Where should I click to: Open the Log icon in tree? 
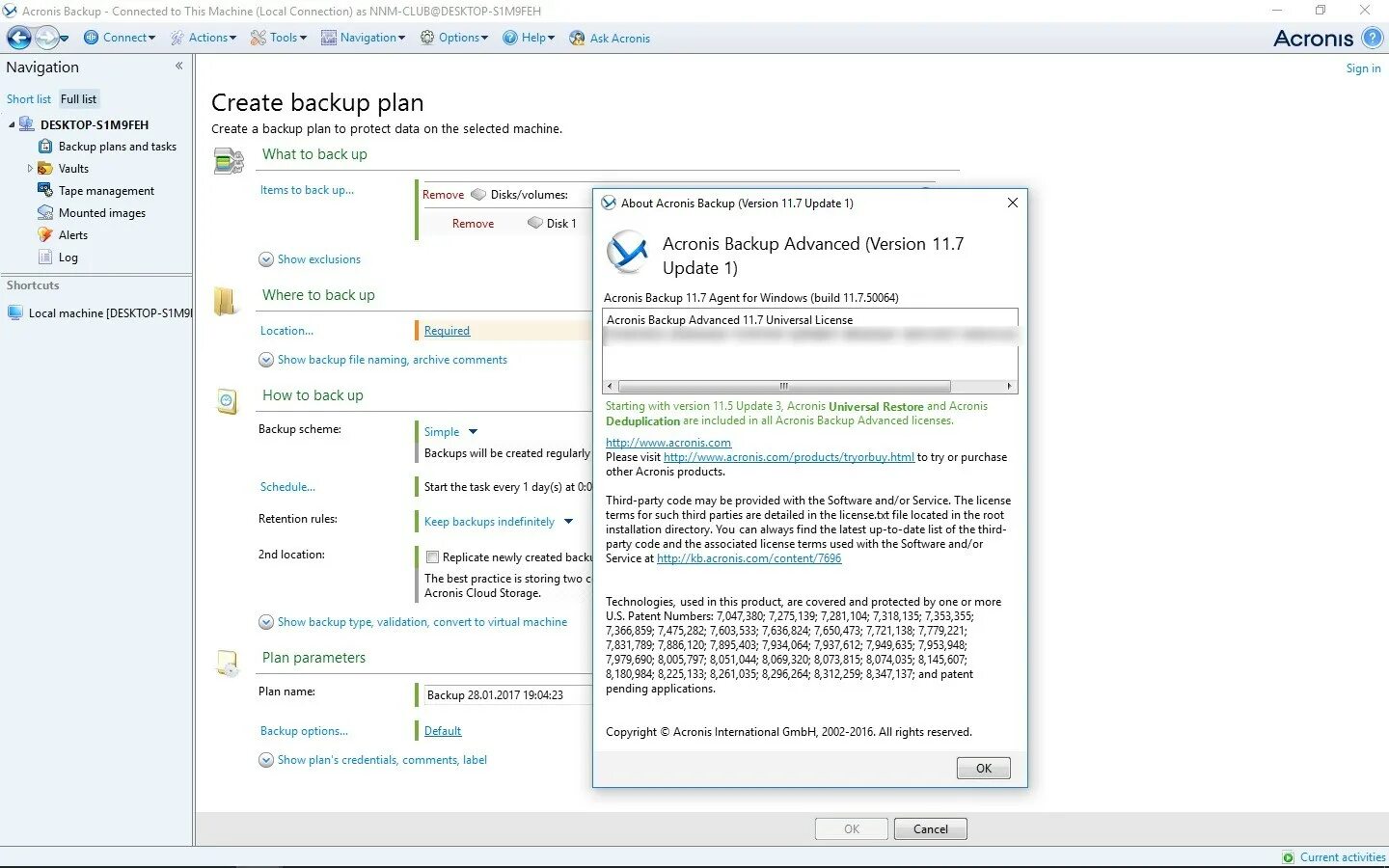click(44, 258)
